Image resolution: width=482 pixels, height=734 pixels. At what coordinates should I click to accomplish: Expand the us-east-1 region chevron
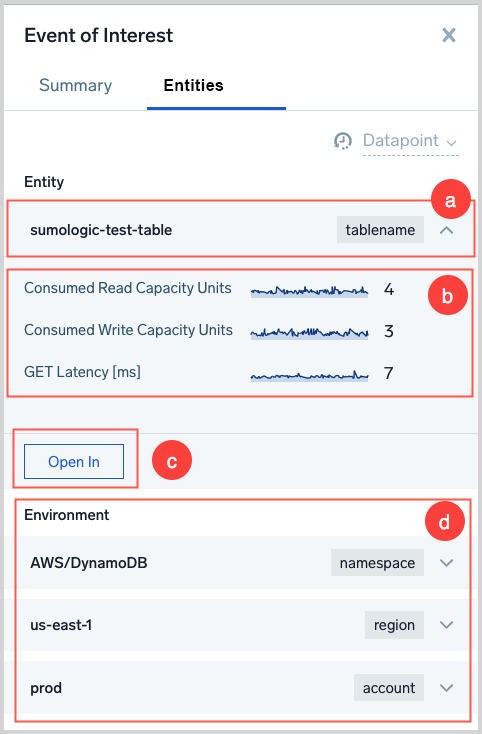coord(446,625)
